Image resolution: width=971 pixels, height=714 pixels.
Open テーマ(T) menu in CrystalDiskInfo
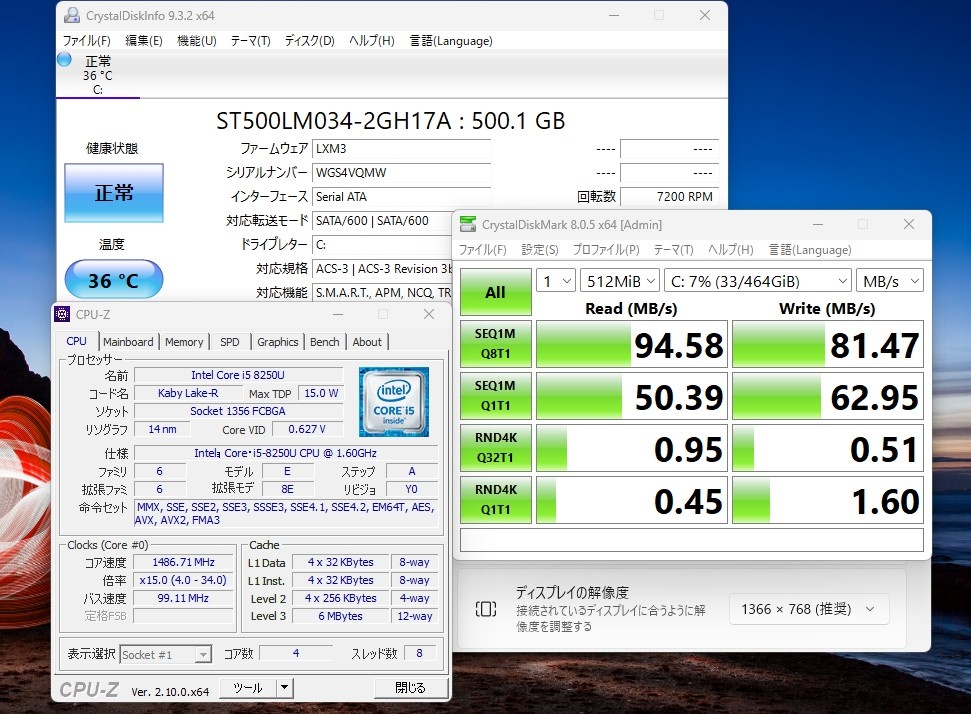click(x=250, y=41)
